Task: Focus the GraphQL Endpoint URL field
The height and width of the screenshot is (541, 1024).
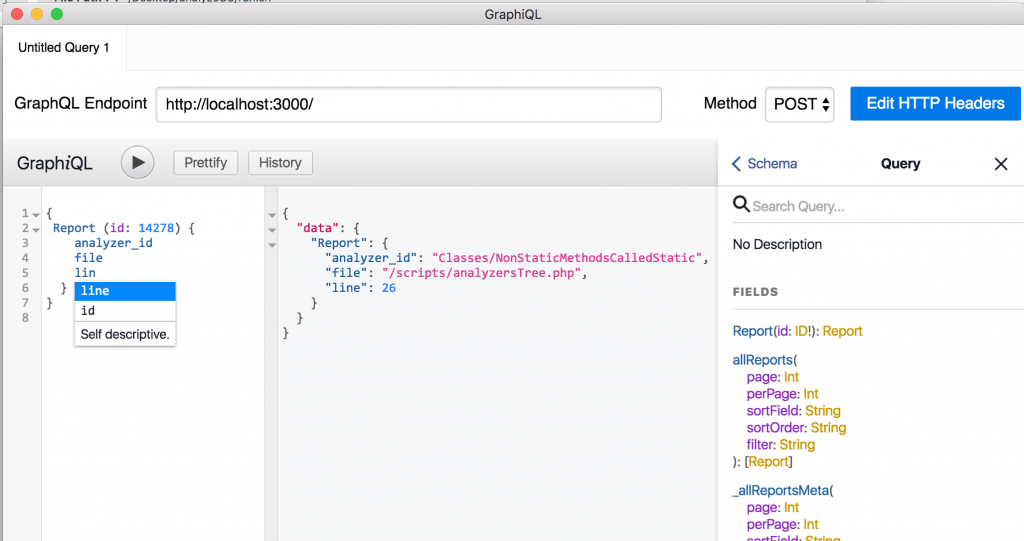Action: (409, 105)
